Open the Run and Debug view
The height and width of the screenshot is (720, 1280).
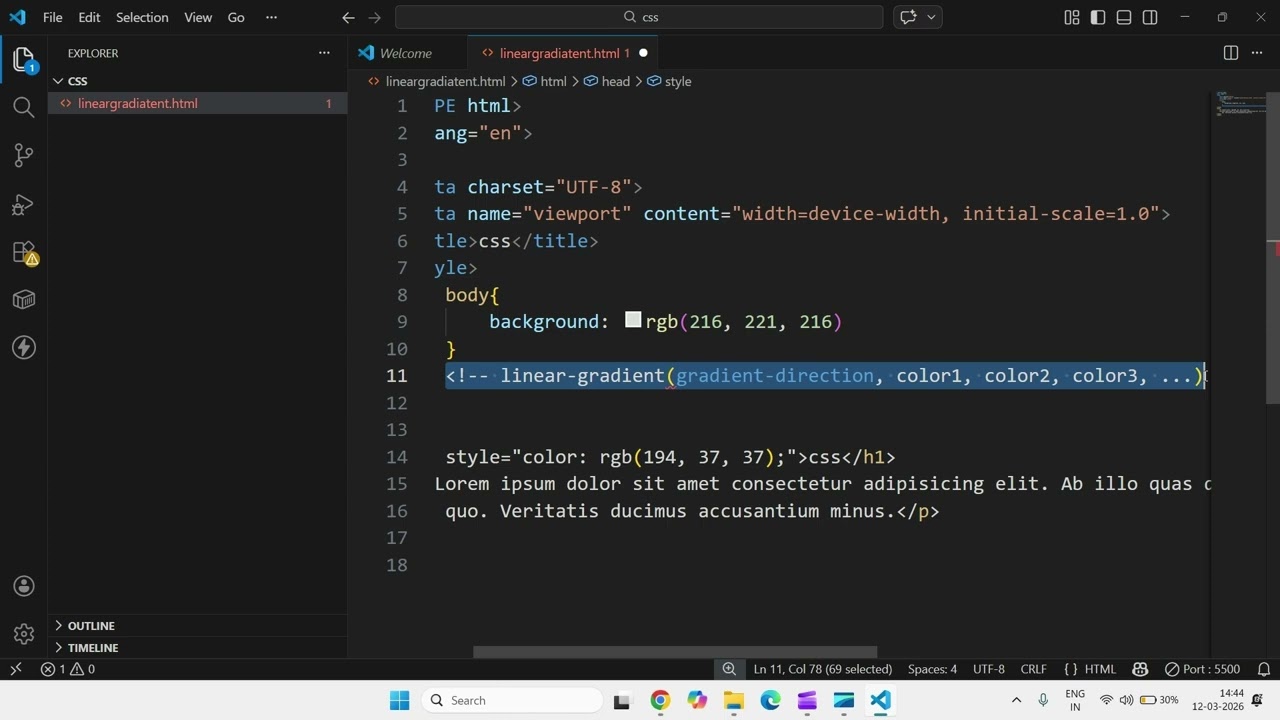24,204
